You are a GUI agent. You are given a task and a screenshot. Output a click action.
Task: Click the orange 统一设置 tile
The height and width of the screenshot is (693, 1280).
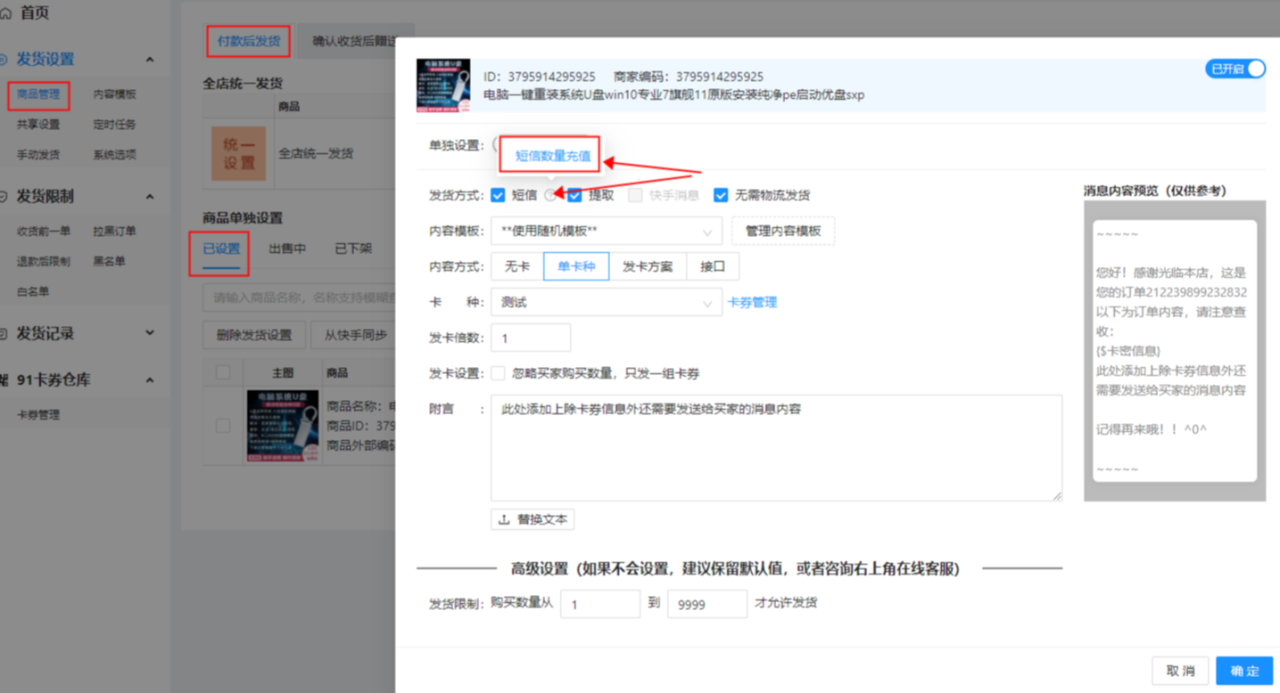coord(238,153)
